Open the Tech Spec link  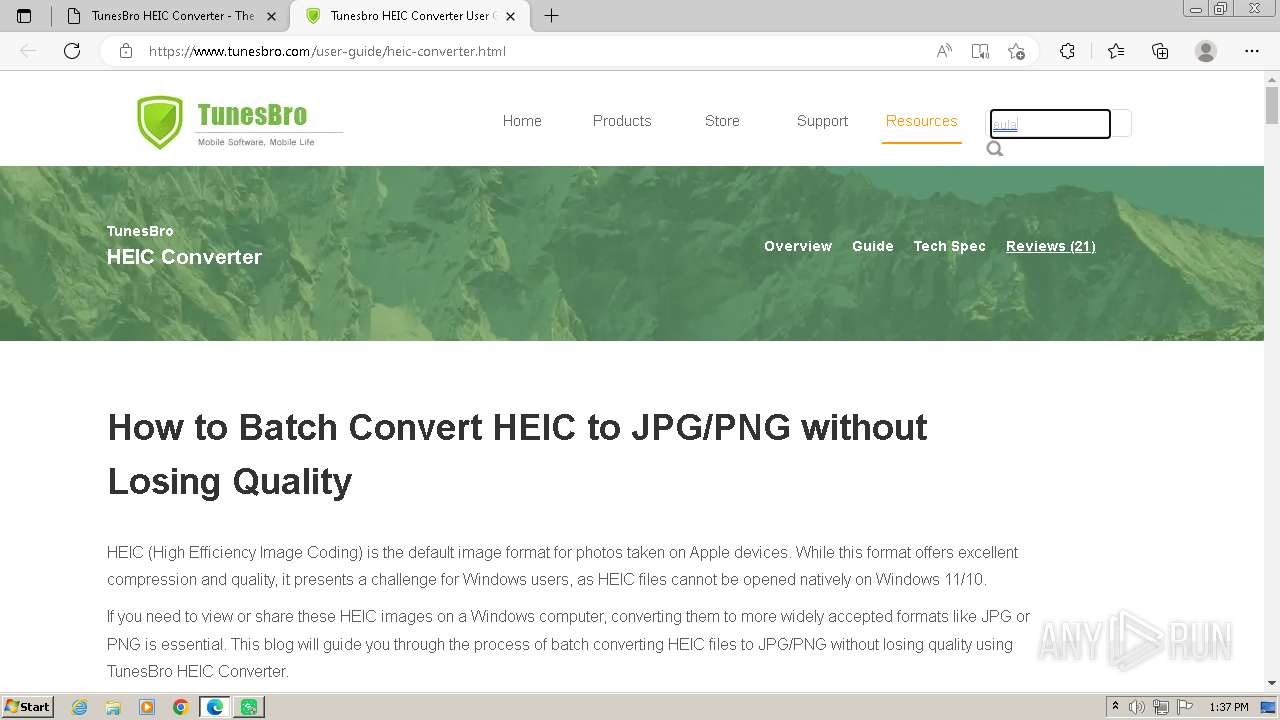(950, 246)
